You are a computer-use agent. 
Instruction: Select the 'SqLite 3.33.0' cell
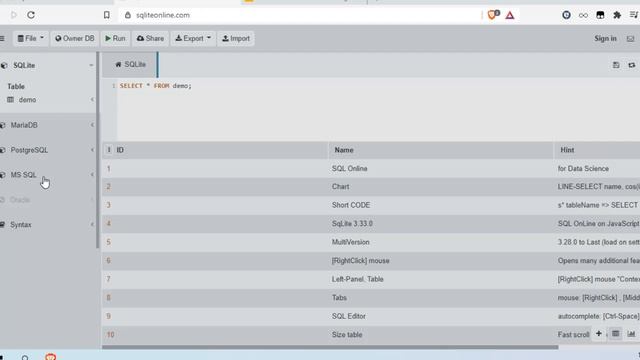352,224
